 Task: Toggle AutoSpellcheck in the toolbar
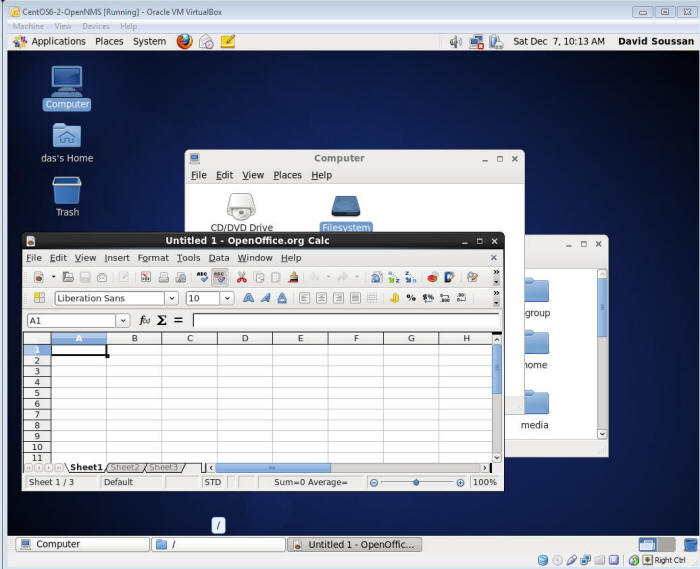[219, 277]
